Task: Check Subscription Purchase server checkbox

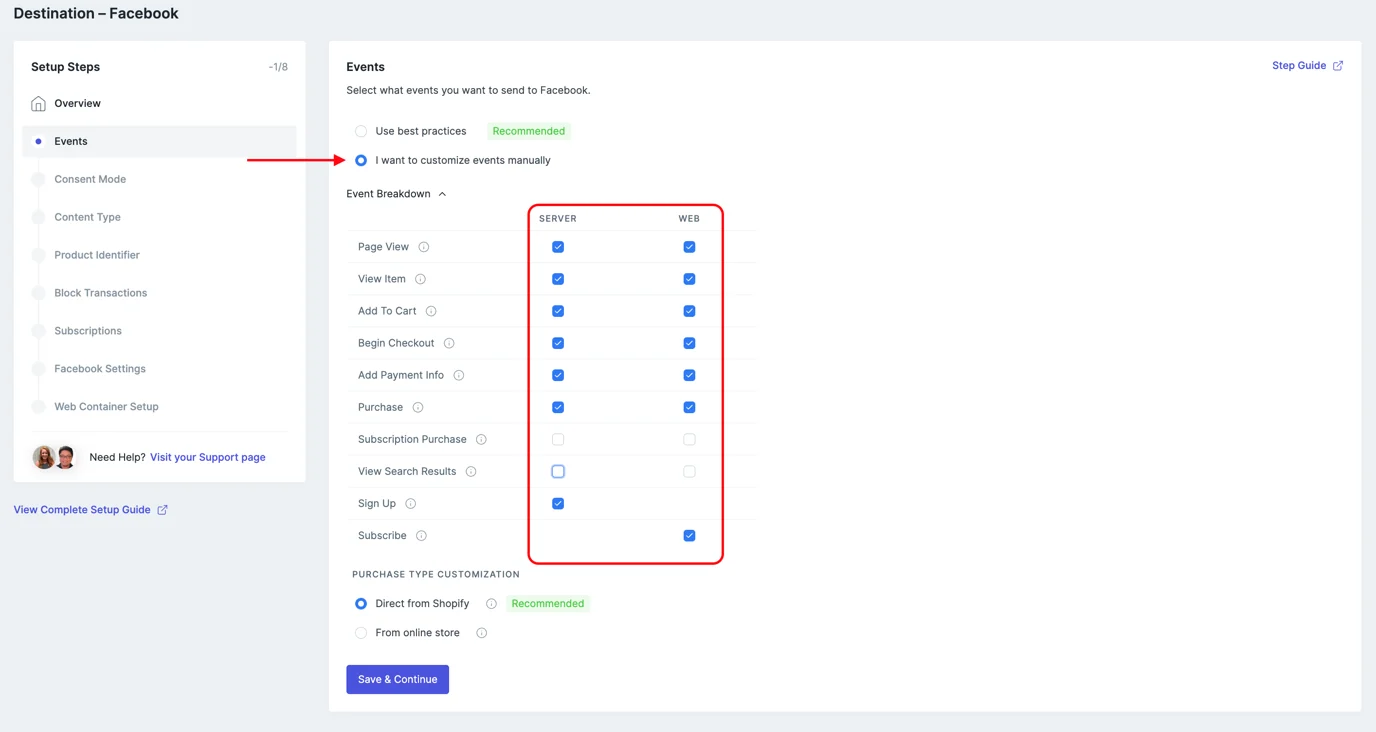Action: pos(558,439)
